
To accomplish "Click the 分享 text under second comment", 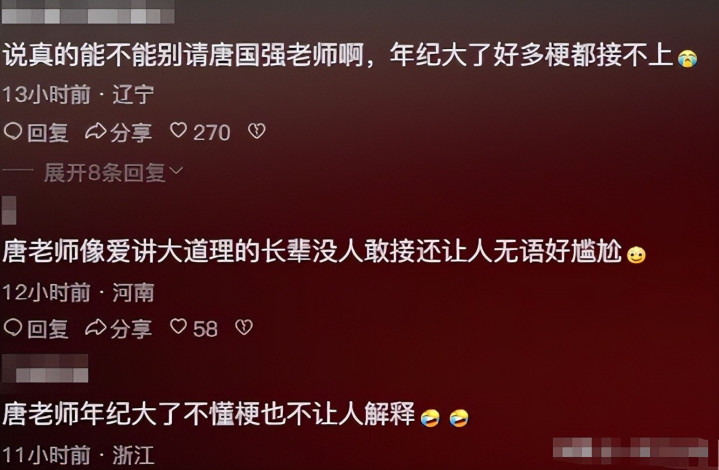I will [131, 329].
